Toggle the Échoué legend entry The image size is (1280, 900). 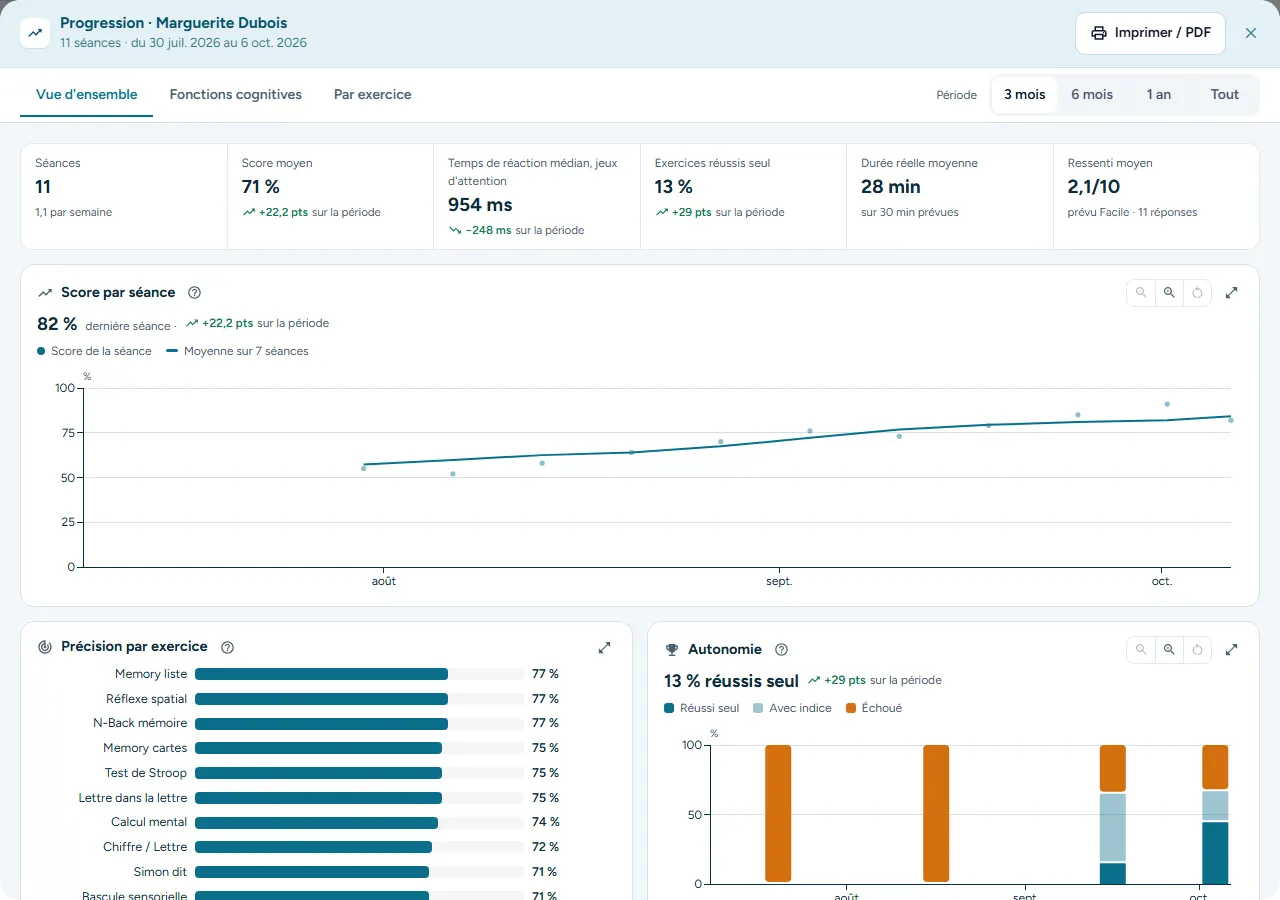coord(874,708)
